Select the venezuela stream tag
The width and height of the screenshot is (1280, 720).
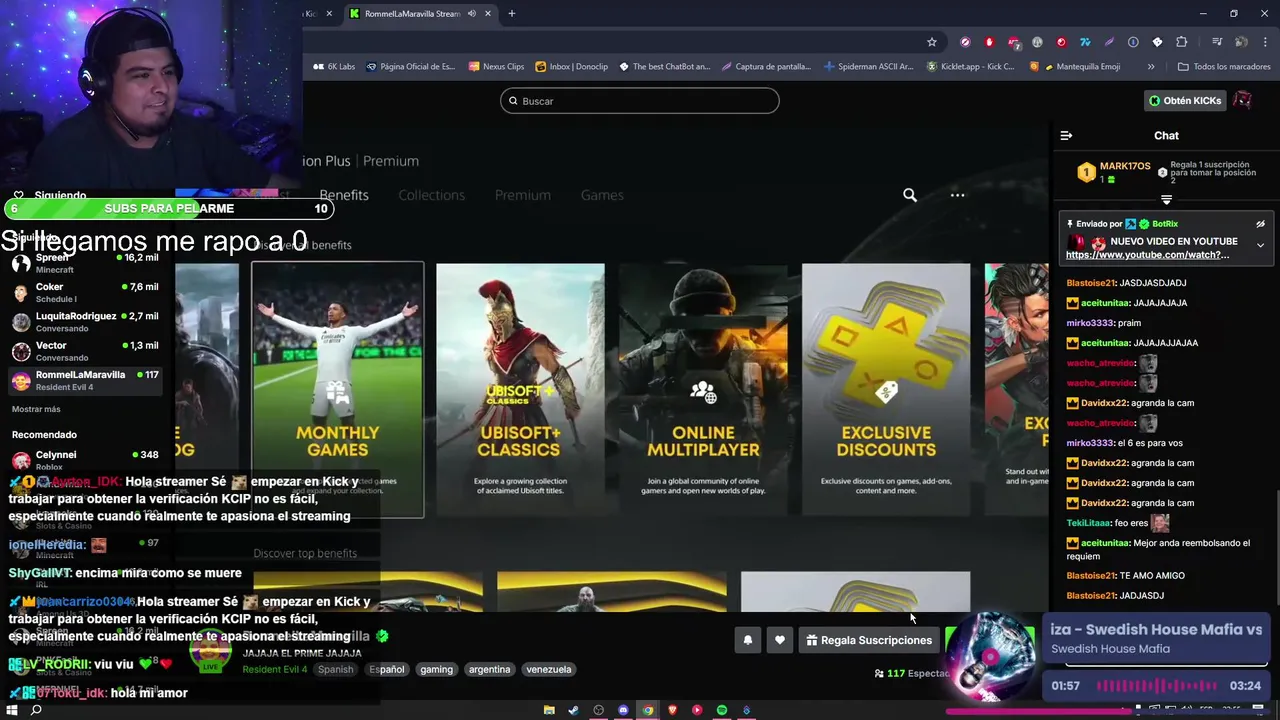[x=549, y=670]
